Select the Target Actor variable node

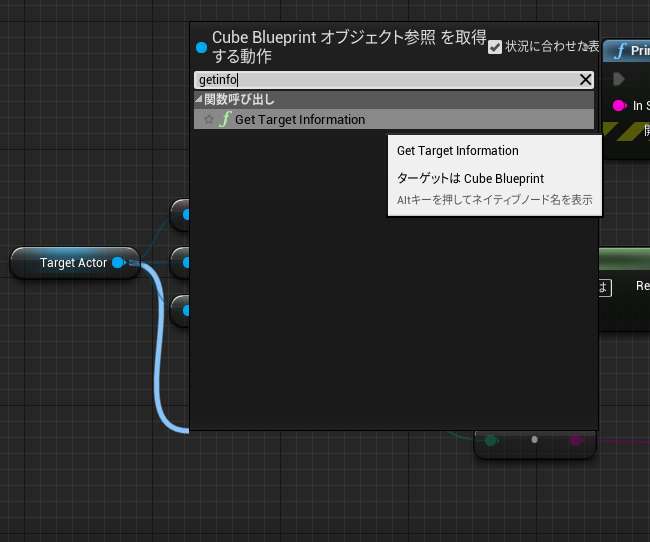75,262
